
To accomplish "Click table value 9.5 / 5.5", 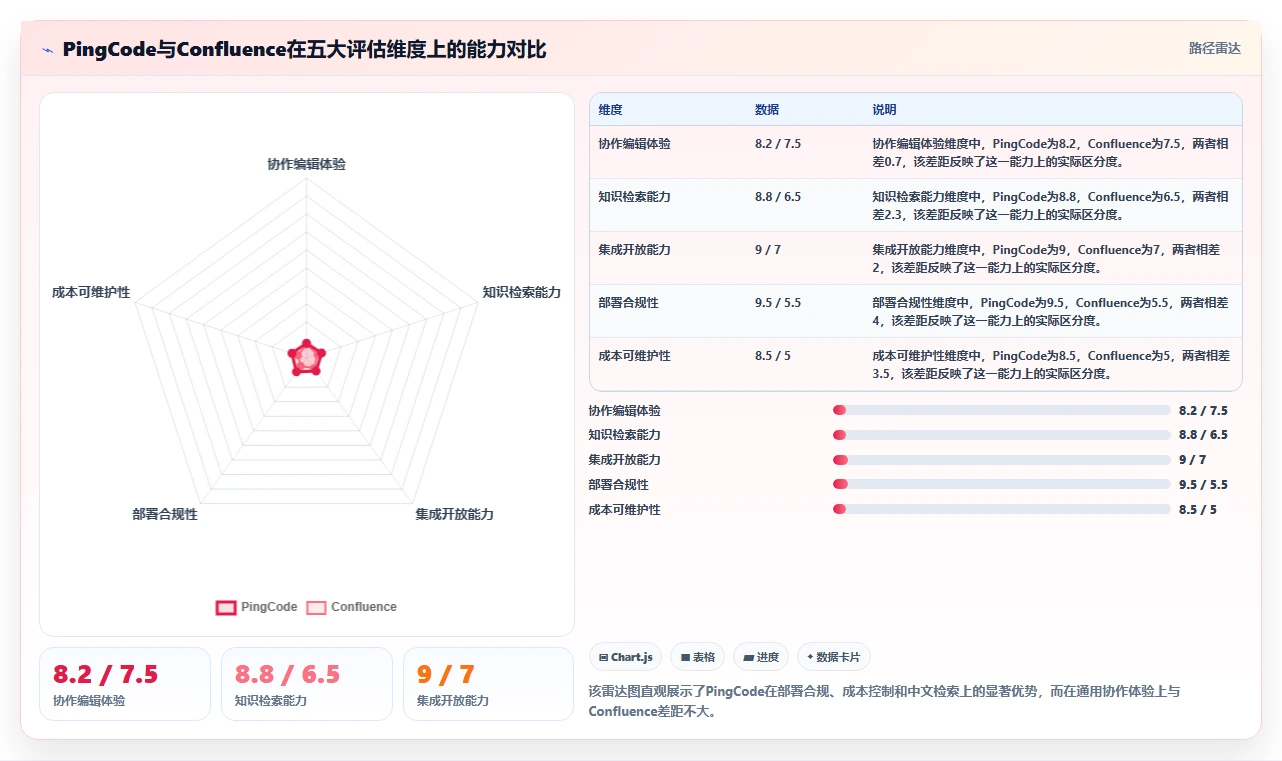I will (778, 303).
